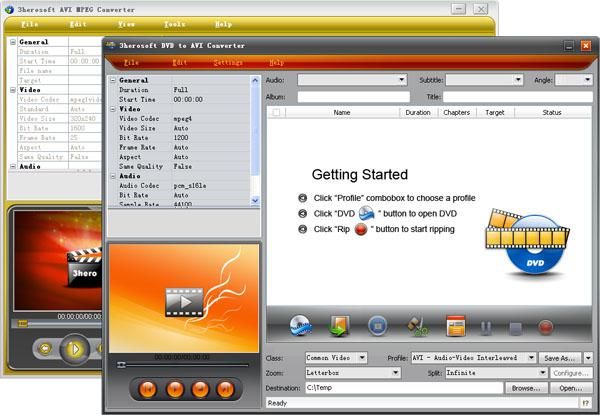The image size is (600, 415).
Task: Click the gray square stop icon in ripping toolbar
Action: 516,328
